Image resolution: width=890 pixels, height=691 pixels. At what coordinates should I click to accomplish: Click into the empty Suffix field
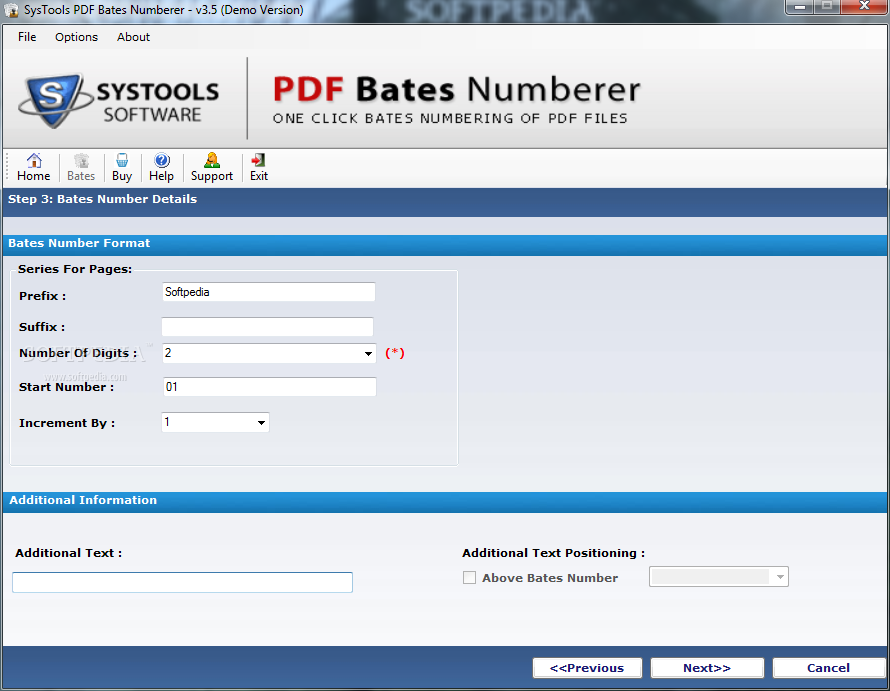tap(267, 327)
